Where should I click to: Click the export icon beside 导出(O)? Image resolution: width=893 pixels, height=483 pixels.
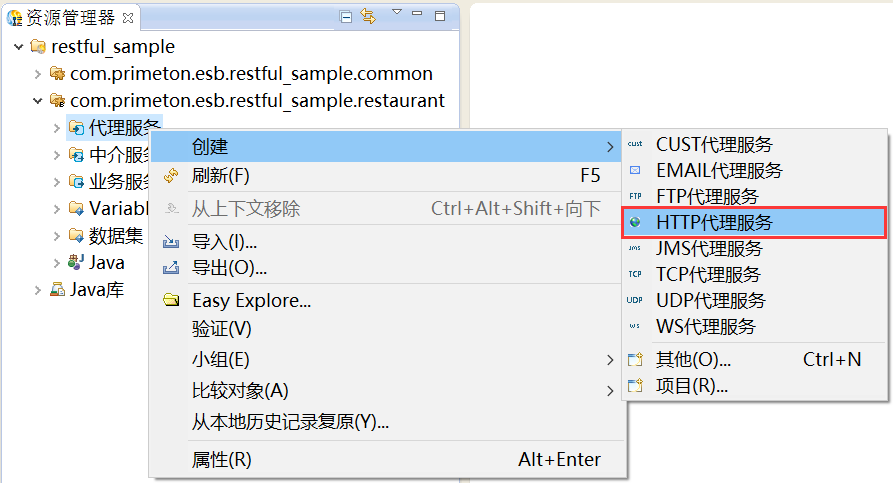(x=171, y=268)
